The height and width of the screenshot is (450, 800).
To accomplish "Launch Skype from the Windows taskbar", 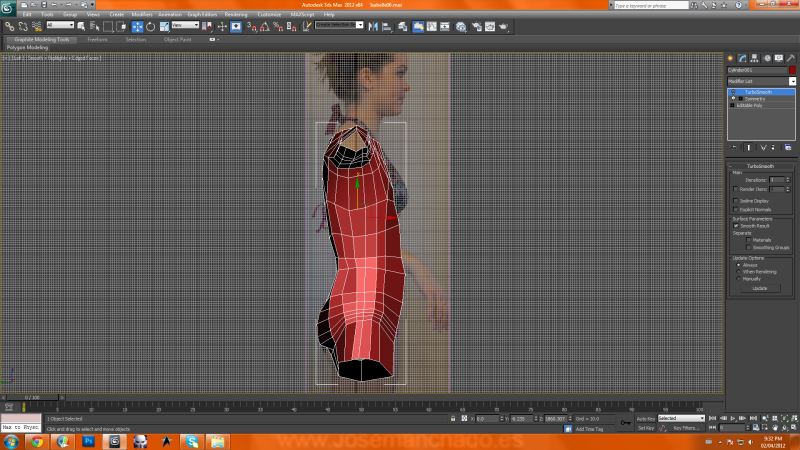I will click(x=192, y=440).
